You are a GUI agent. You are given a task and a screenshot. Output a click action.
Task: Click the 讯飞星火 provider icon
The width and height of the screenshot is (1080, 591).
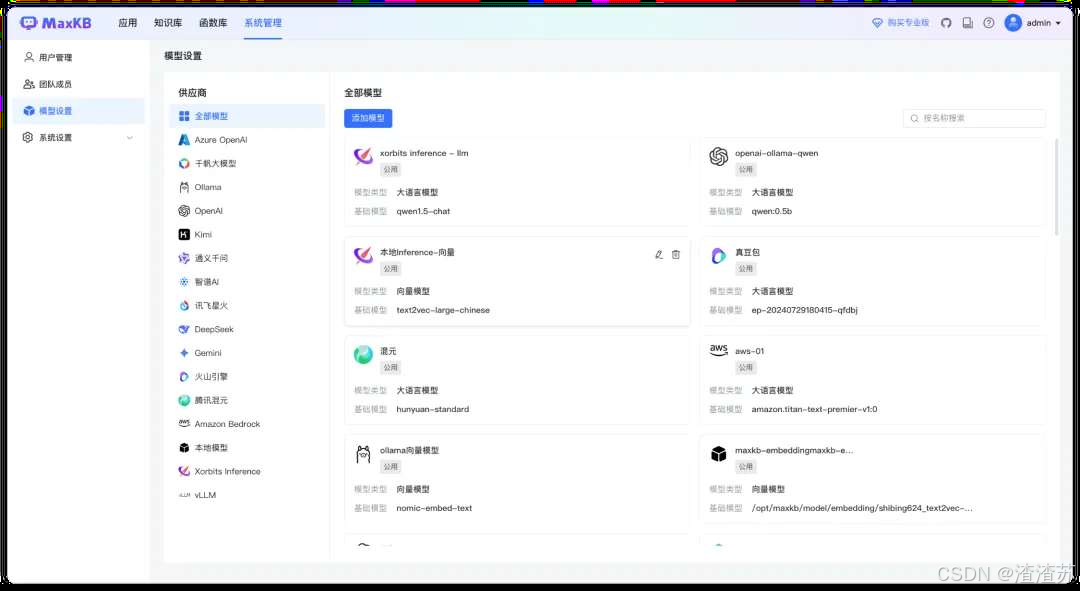click(x=184, y=306)
